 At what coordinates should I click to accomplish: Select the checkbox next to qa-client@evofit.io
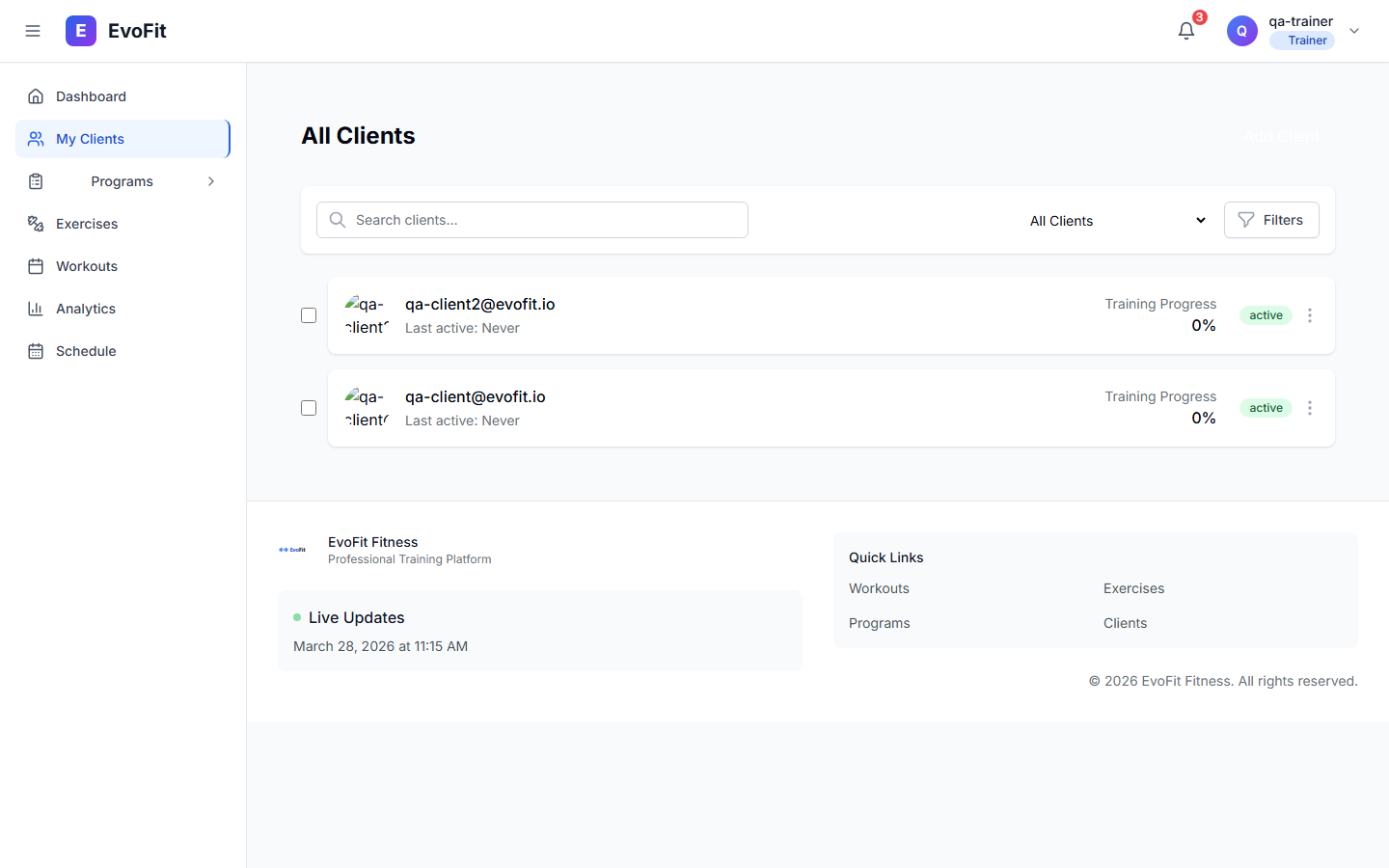308,407
